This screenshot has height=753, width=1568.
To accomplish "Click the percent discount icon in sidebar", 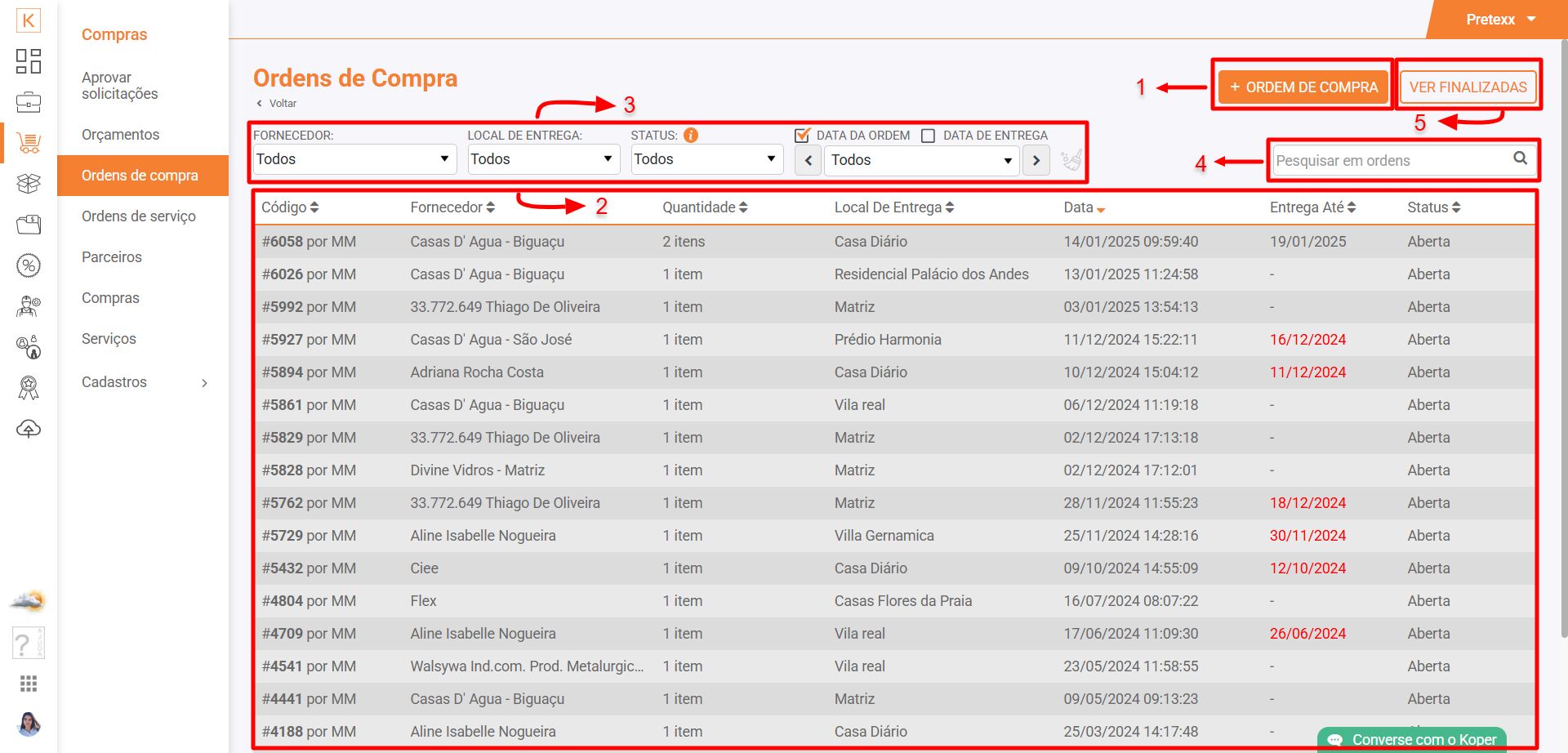I will coord(29,265).
